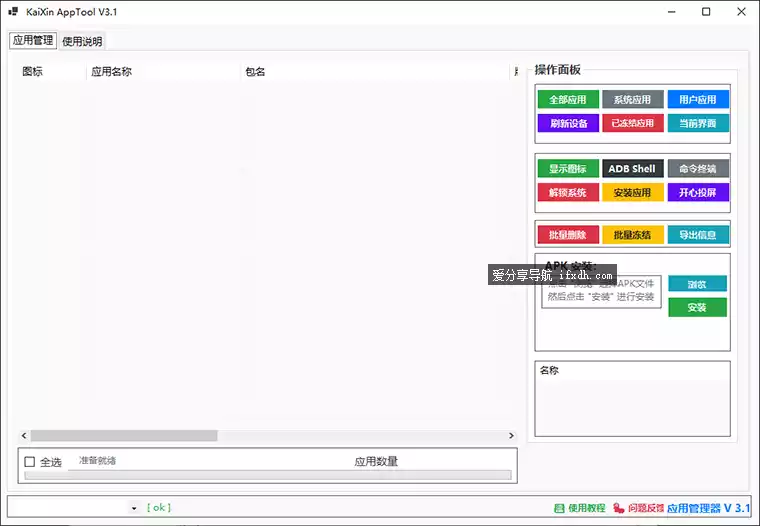760x526 pixels.
Task: Click 批量冻结 batch freeze
Action: pyautogui.click(x=633, y=235)
